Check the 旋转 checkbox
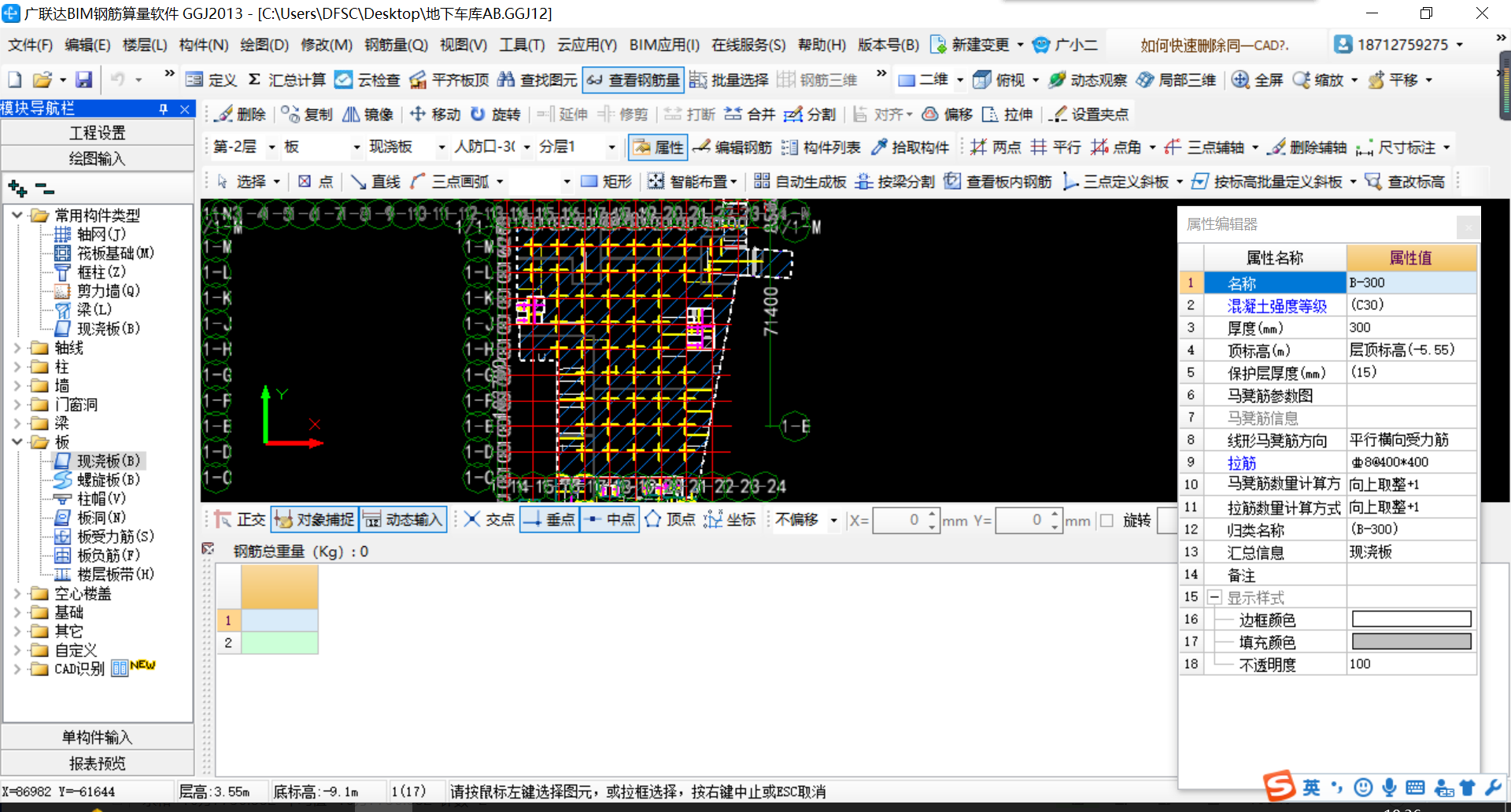 1106,520
